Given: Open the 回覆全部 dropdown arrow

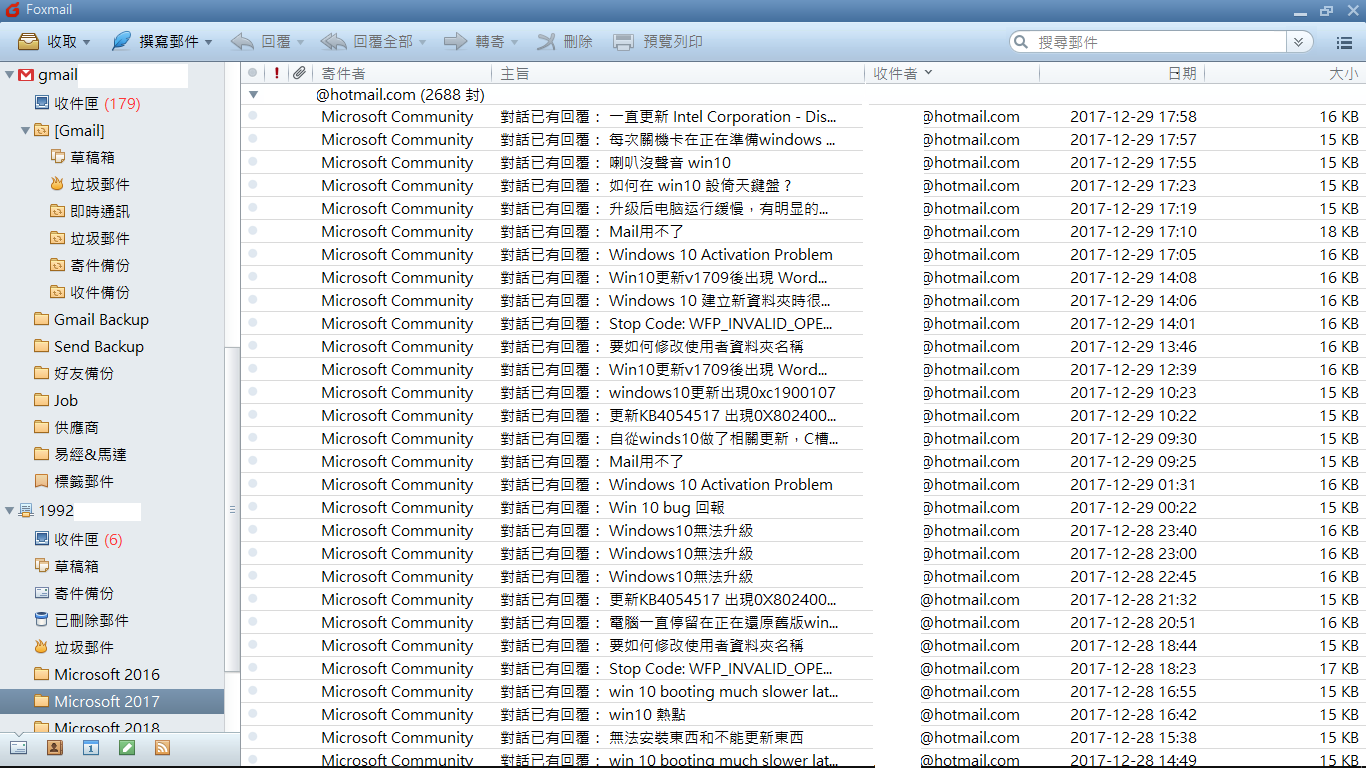Looking at the screenshot, I should coord(423,43).
